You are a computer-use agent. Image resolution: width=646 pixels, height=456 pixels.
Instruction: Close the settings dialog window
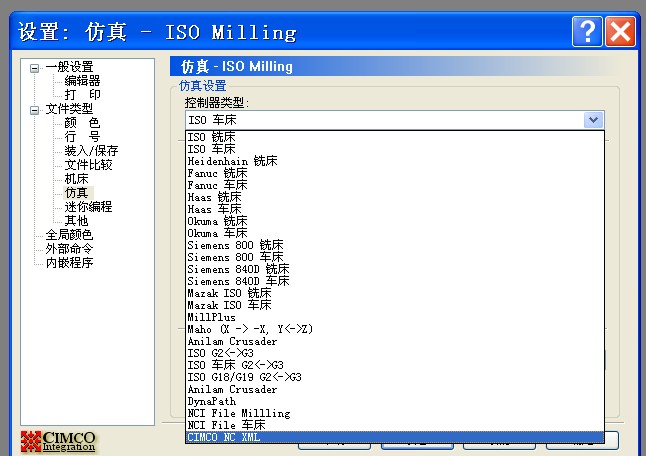[620, 31]
